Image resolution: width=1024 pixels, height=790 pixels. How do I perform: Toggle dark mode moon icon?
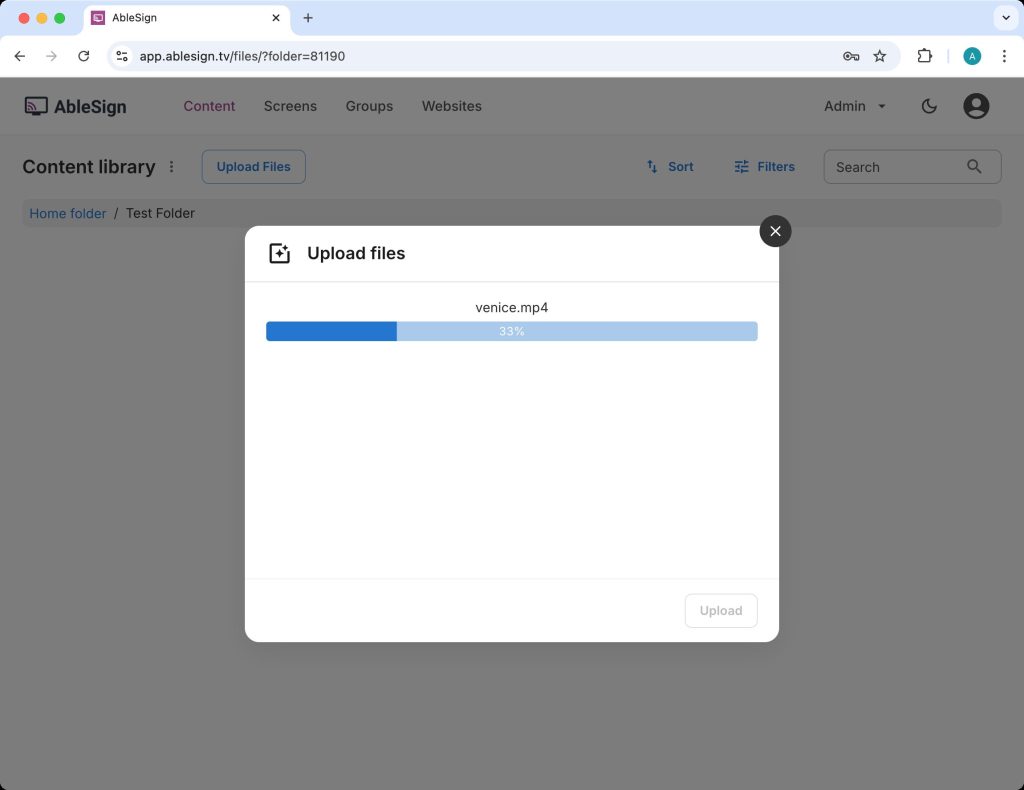click(x=929, y=106)
